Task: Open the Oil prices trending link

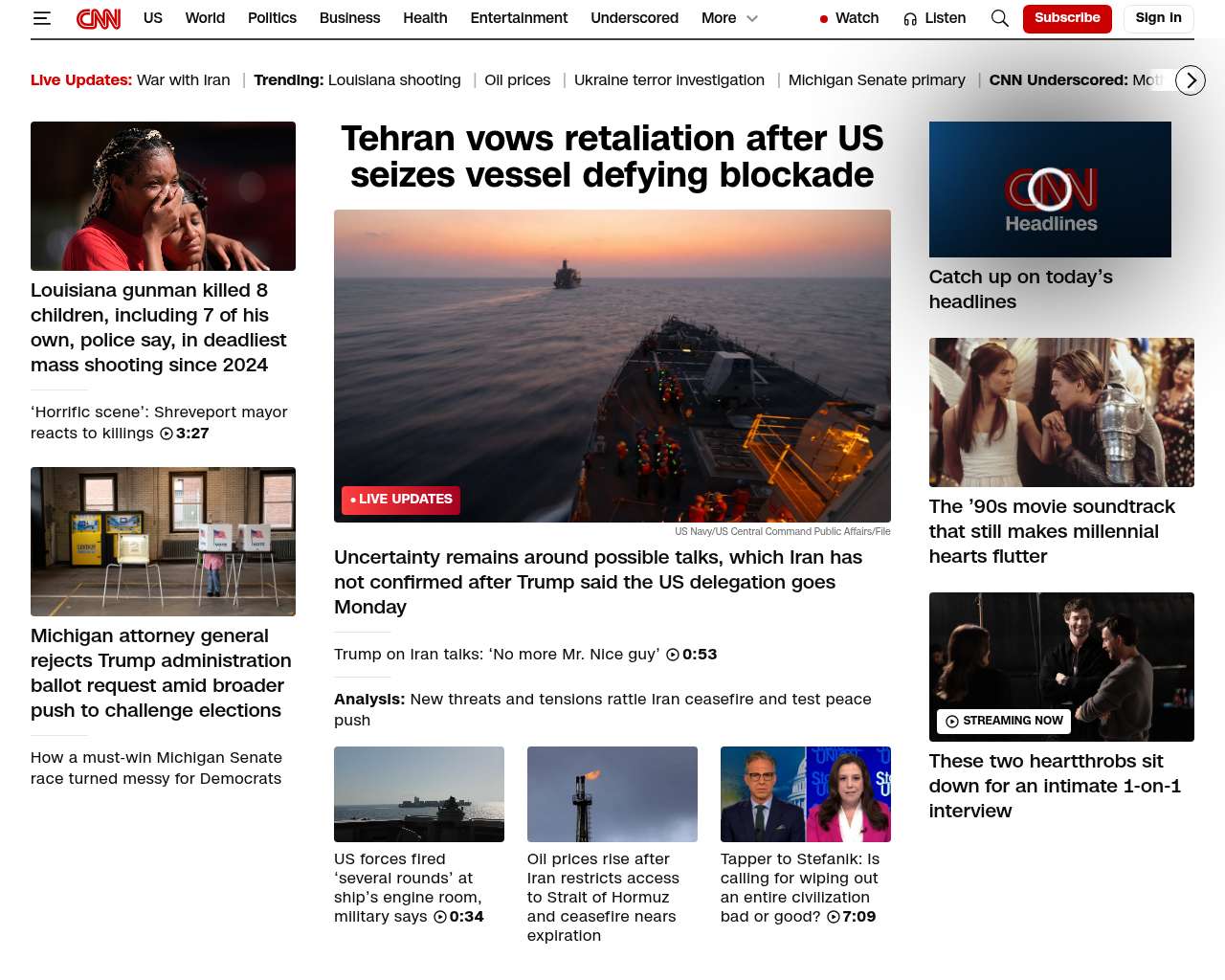Action: [517, 80]
